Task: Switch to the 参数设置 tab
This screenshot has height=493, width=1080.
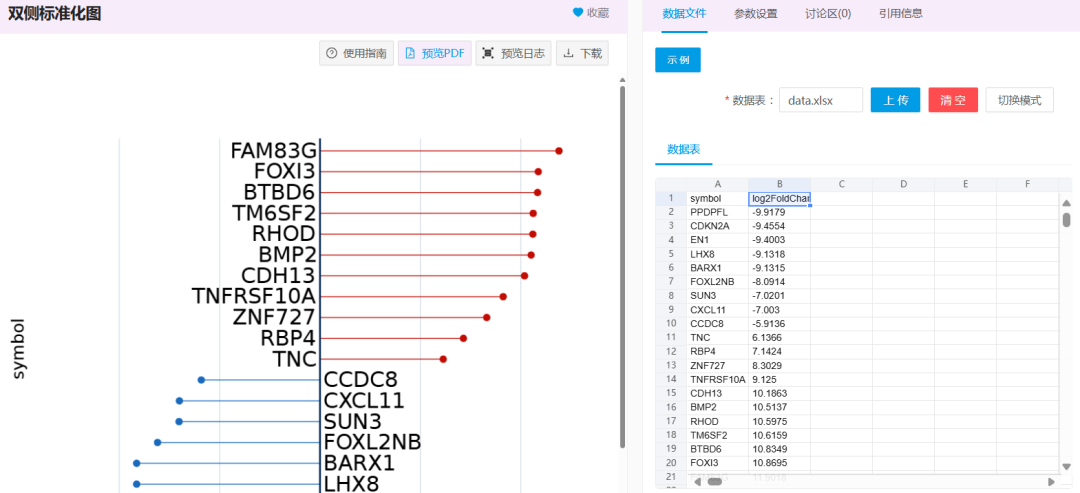Action: [x=756, y=13]
